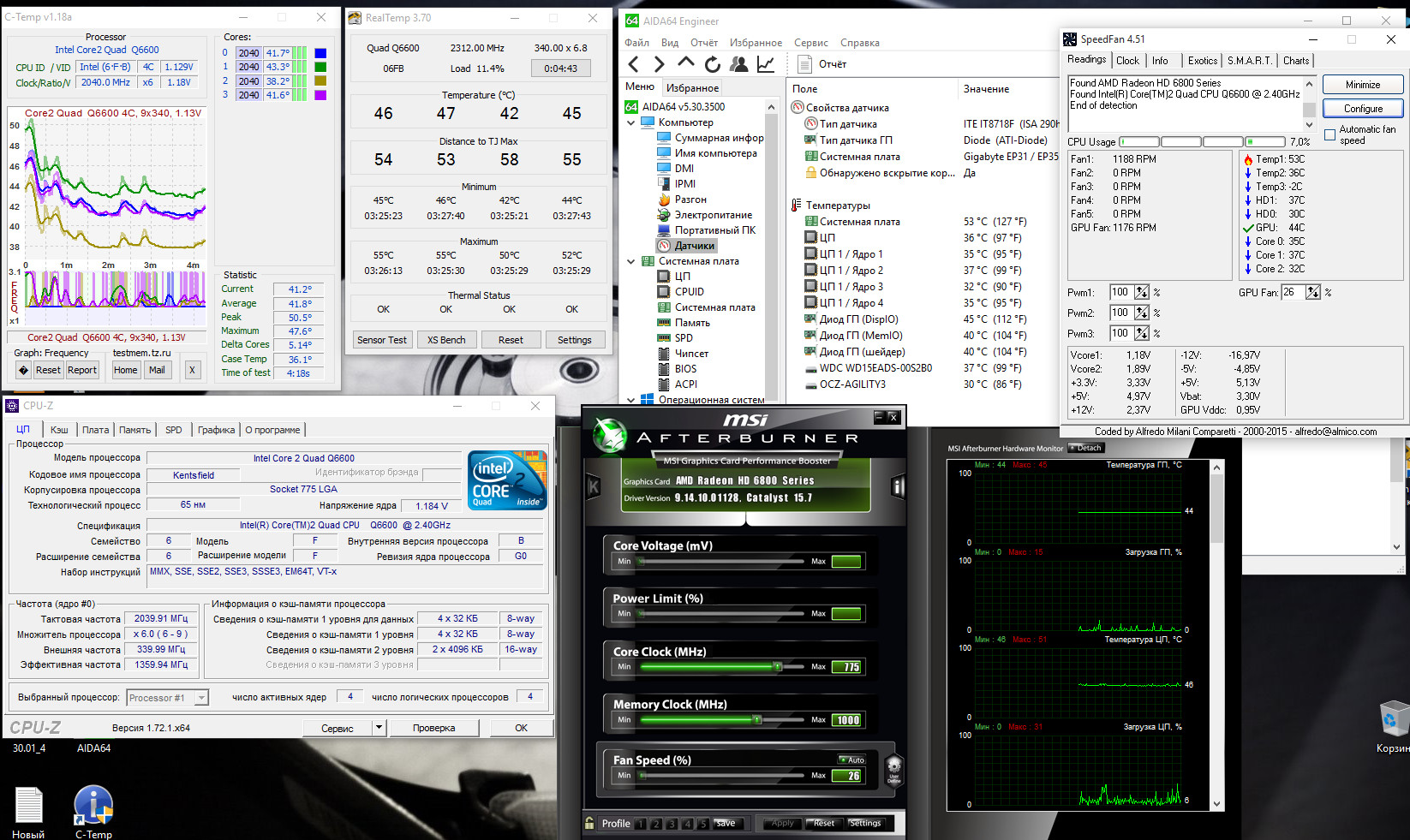
Task: Switch to the Память tab in CPU-Z
Action: tap(134, 430)
